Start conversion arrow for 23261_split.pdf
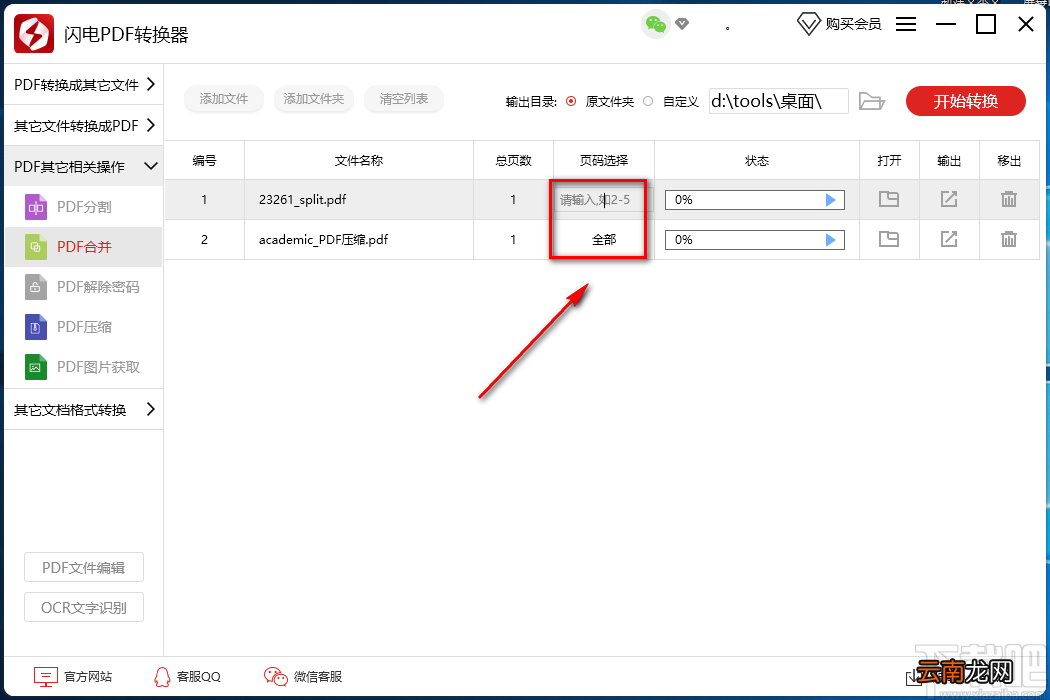 pos(830,200)
